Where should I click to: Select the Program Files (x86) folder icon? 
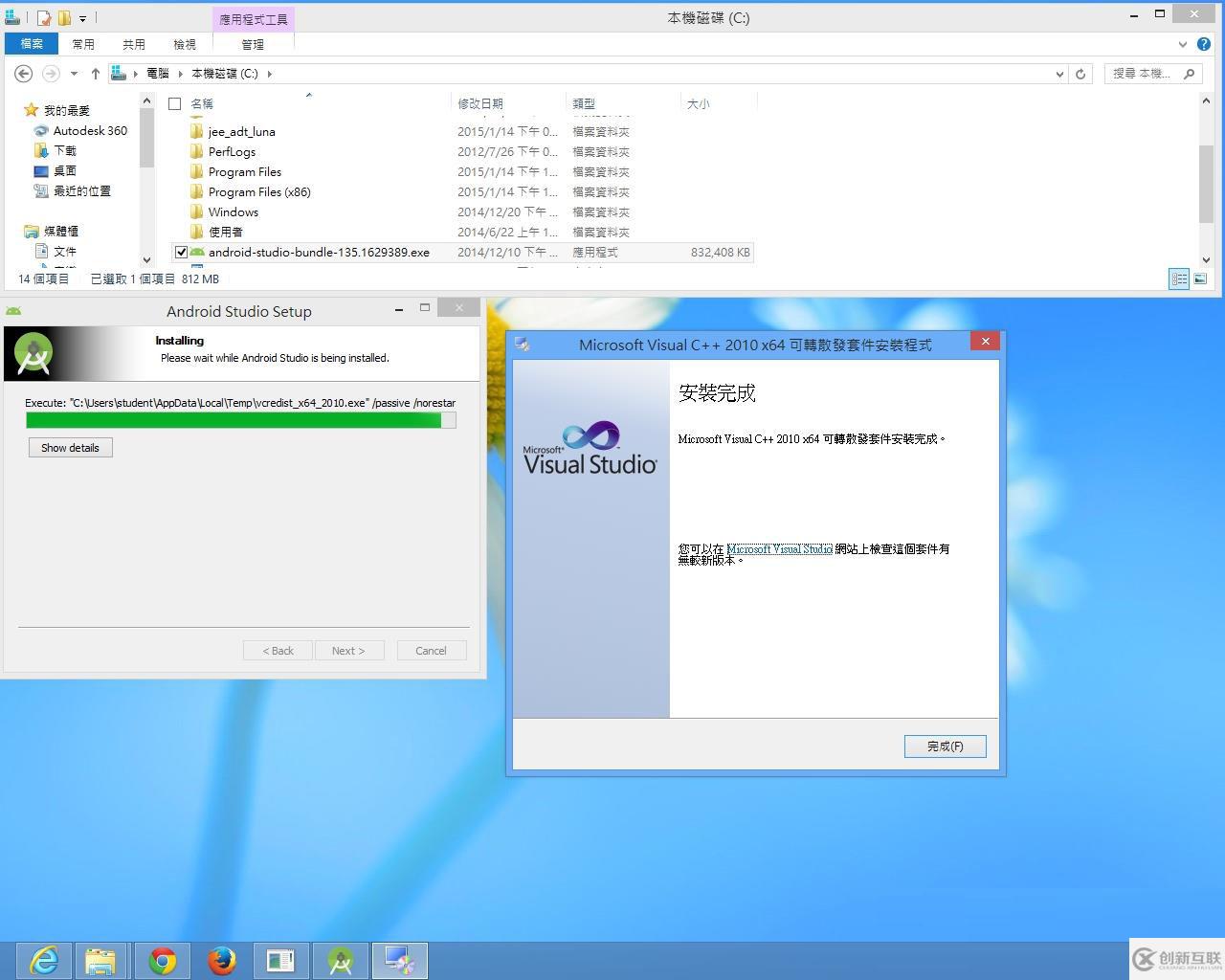(x=196, y=191)
